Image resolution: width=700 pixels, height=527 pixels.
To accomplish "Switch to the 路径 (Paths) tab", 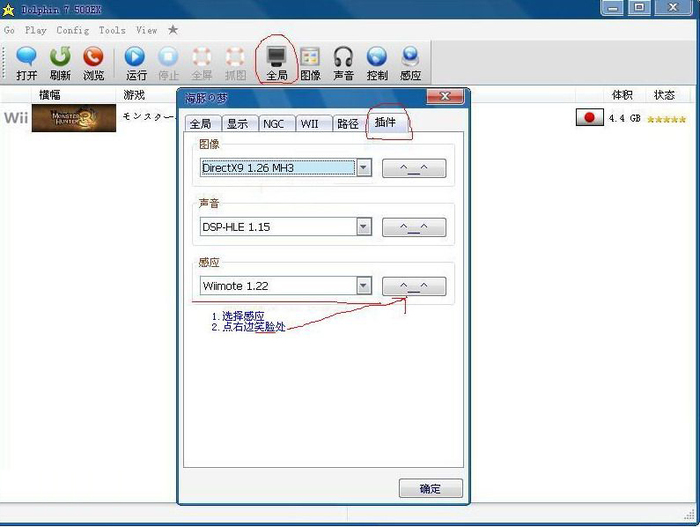I will 347,124.
